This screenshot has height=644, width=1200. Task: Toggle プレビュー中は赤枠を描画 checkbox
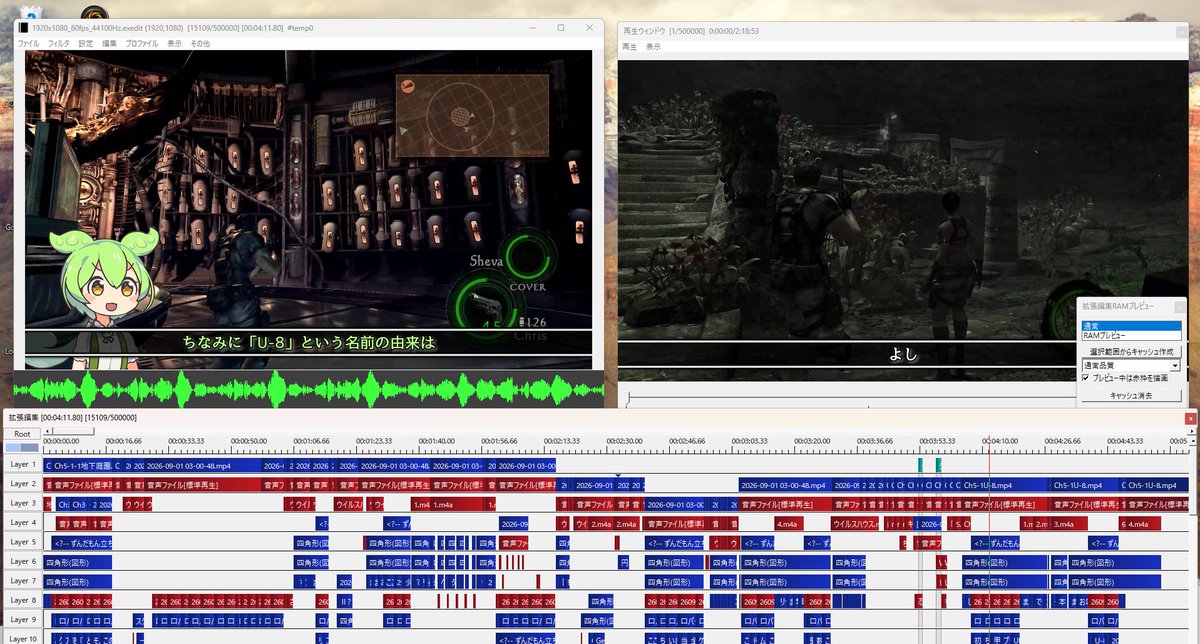click(x=1086, y=378)
